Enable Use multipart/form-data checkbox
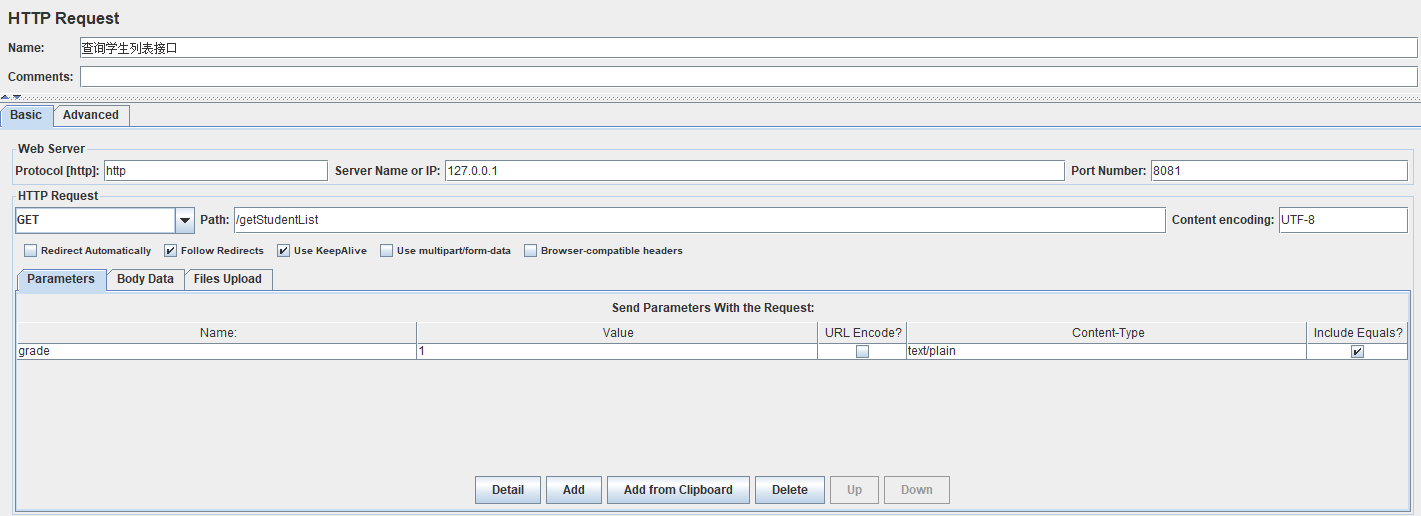 click(x=386, y=251)
